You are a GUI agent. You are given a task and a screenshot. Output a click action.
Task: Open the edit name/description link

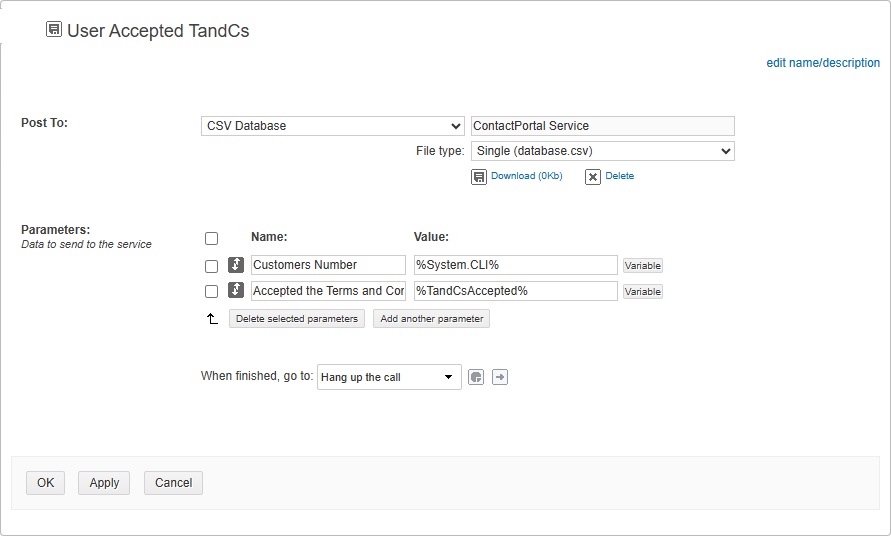click(x=823, y=63)
